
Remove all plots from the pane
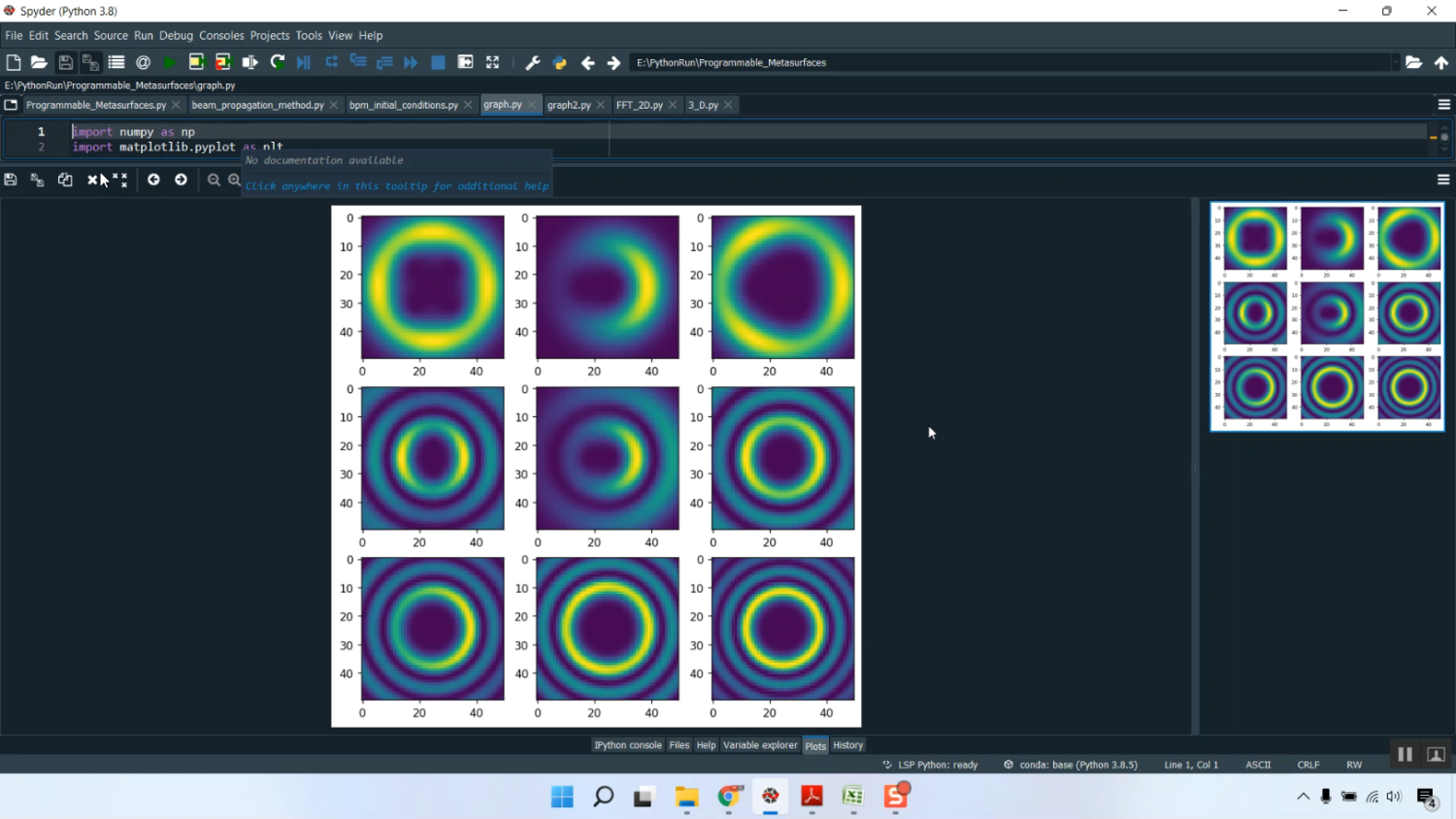pos(118,180)
